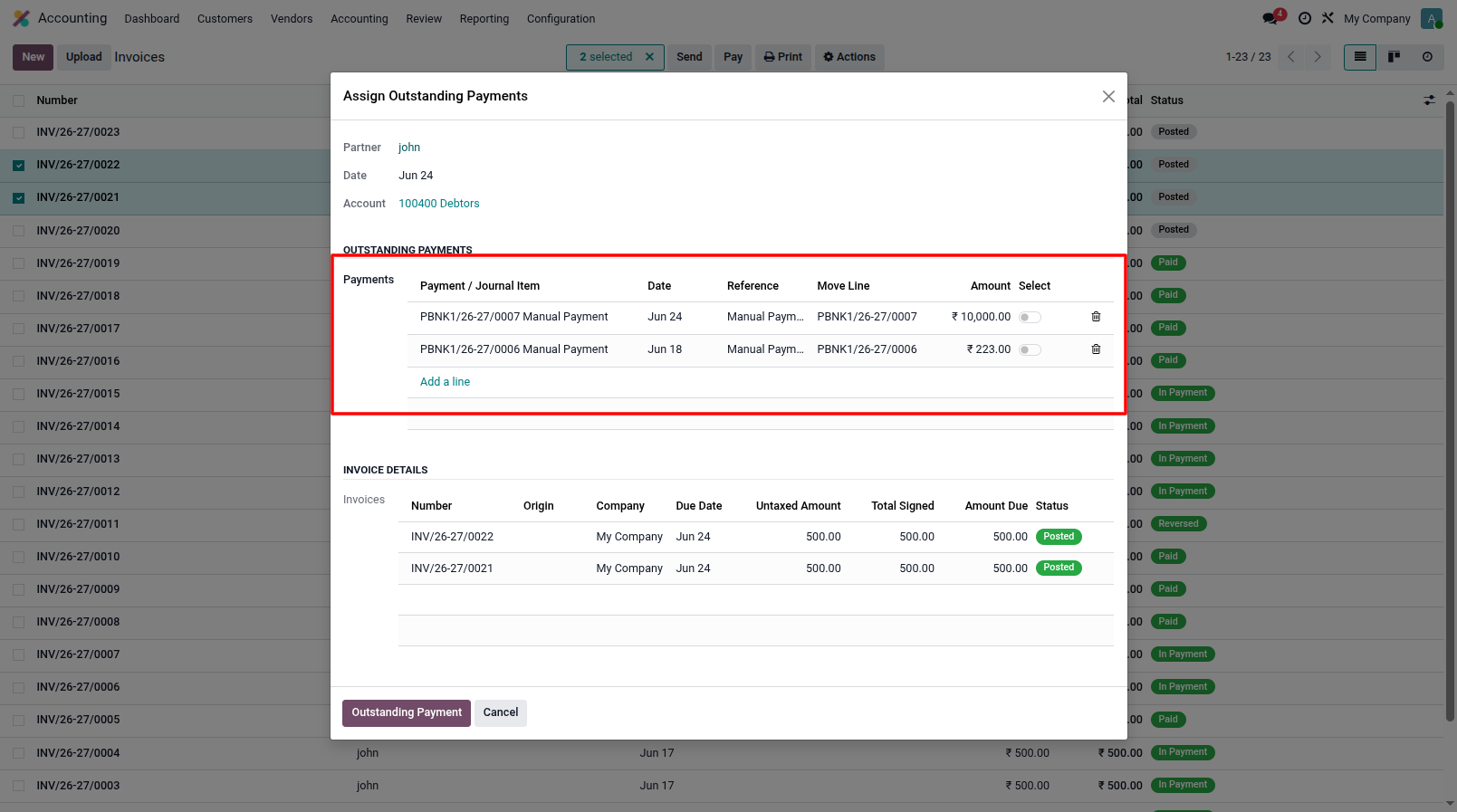Open the Review menu
Viewport: 1457px width, 812px height.
[x=424, y=18]
